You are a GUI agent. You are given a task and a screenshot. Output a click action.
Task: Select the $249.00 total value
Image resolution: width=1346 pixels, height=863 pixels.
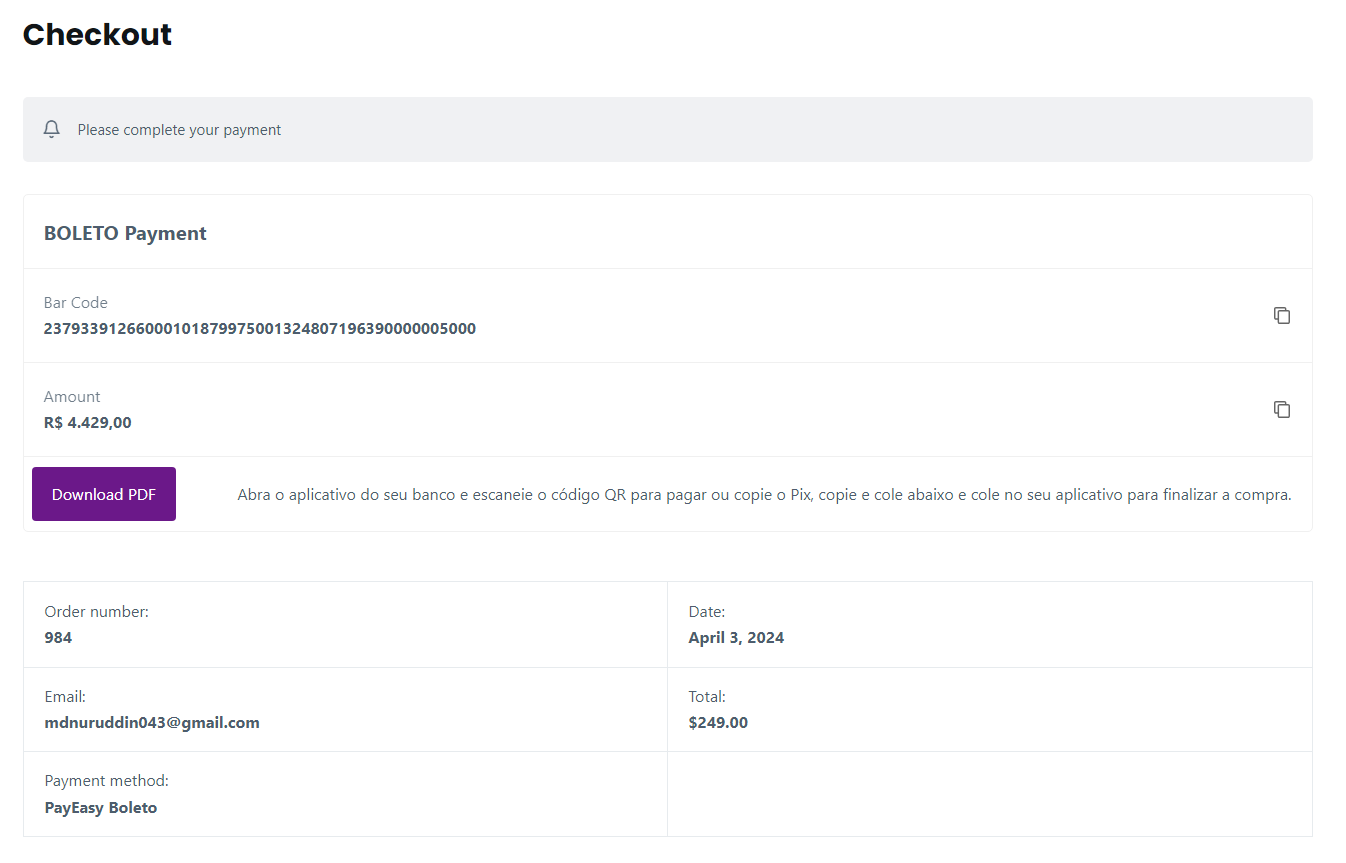[718, 723]
